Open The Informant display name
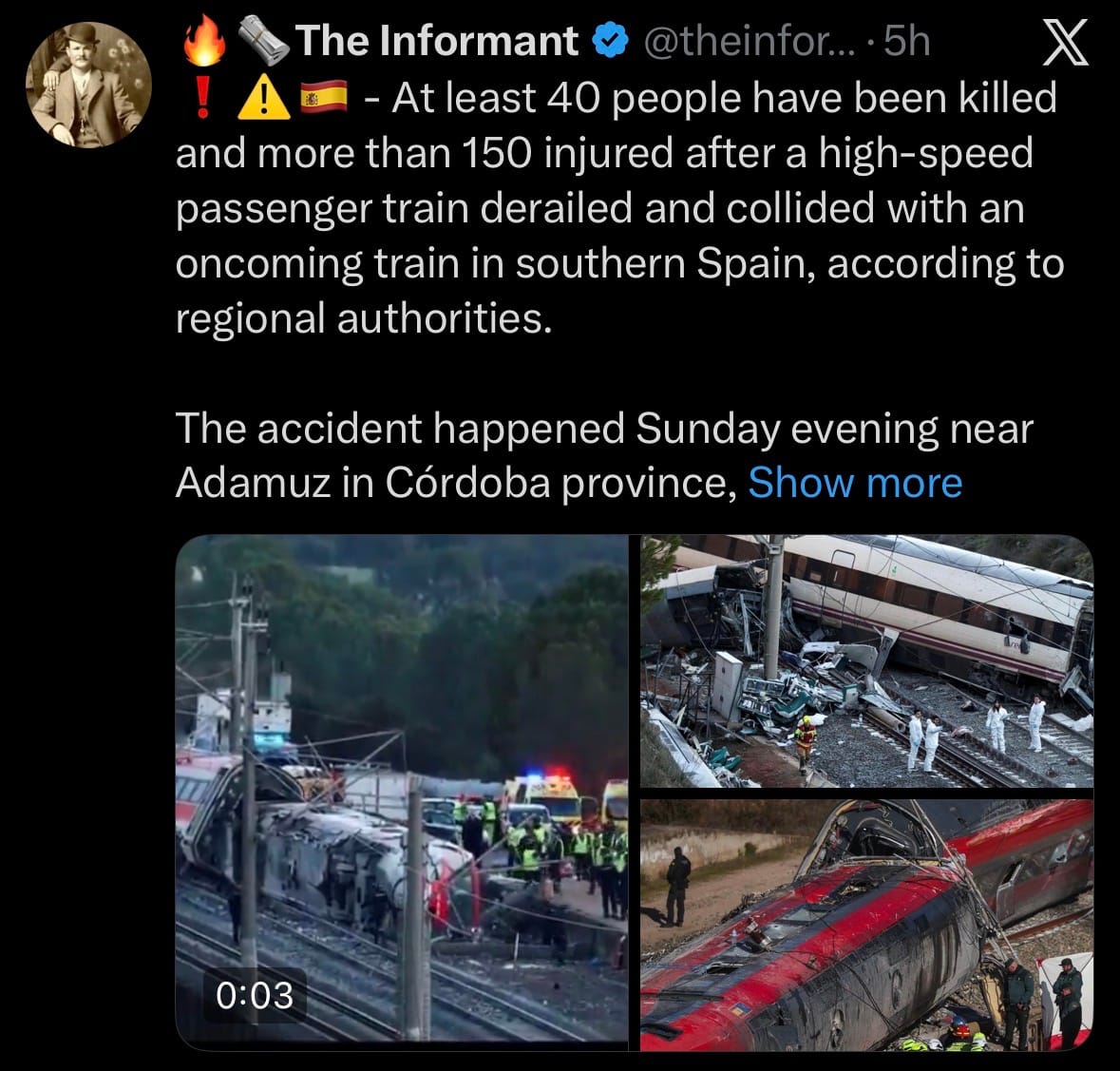1120x1071 pixels. [436, 41]
